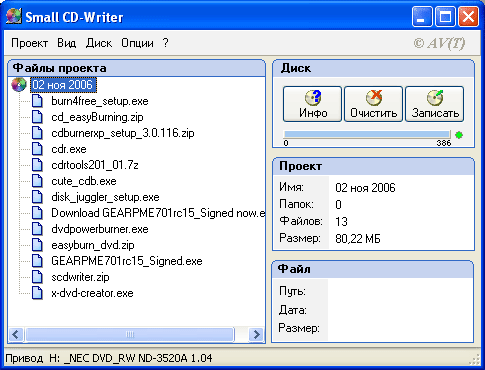Click the green drive status indicator

[459, 135]
